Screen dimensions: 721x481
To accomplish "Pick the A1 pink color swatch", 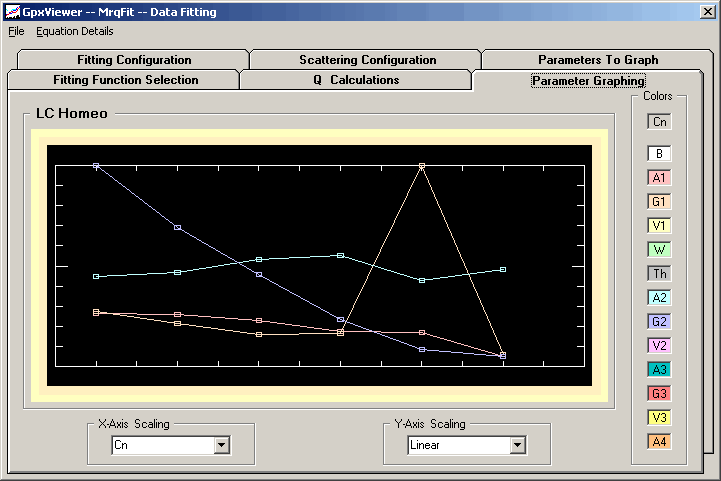I will pyautogui.click(x=659, y=178).
